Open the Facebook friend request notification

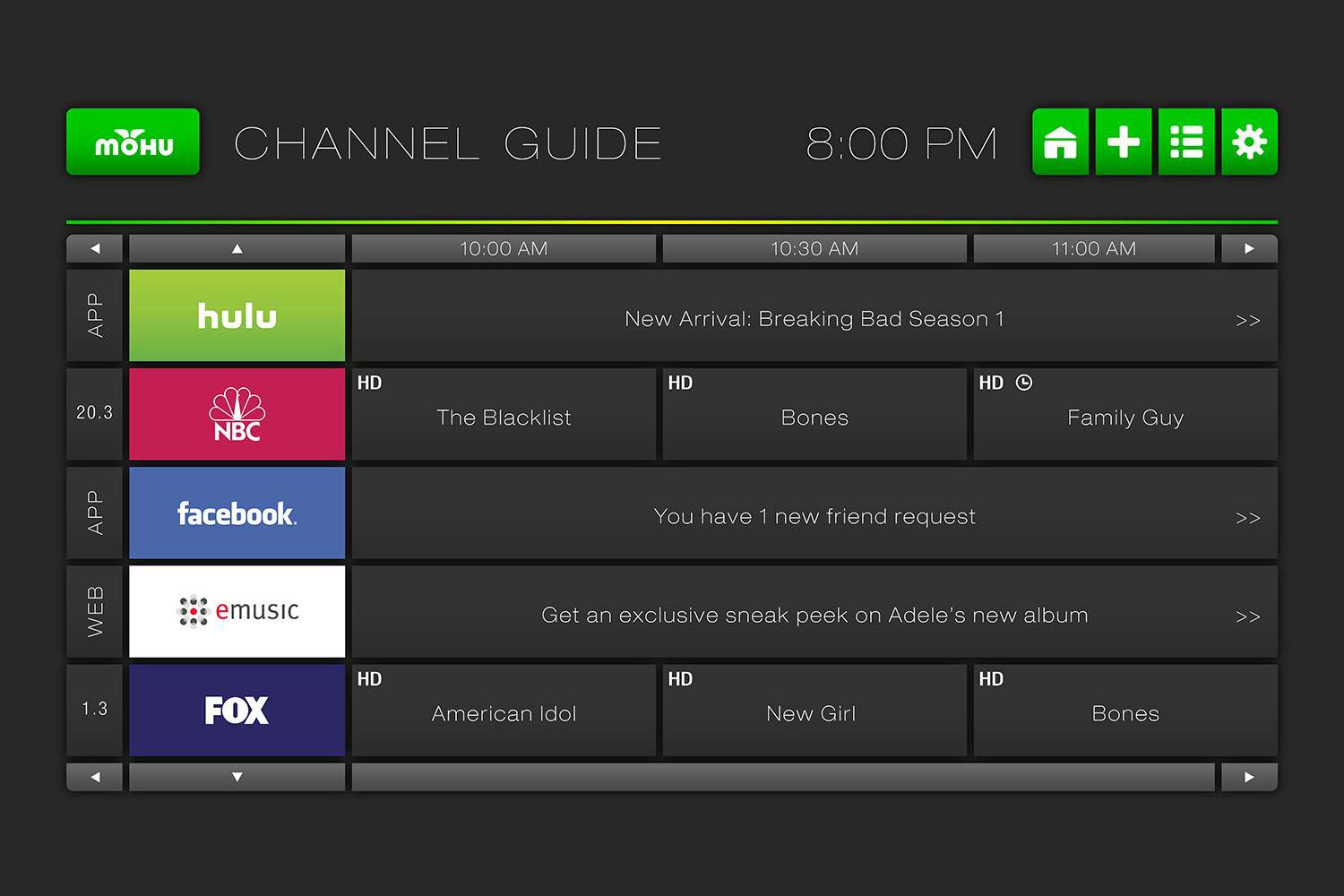point(814,513)
